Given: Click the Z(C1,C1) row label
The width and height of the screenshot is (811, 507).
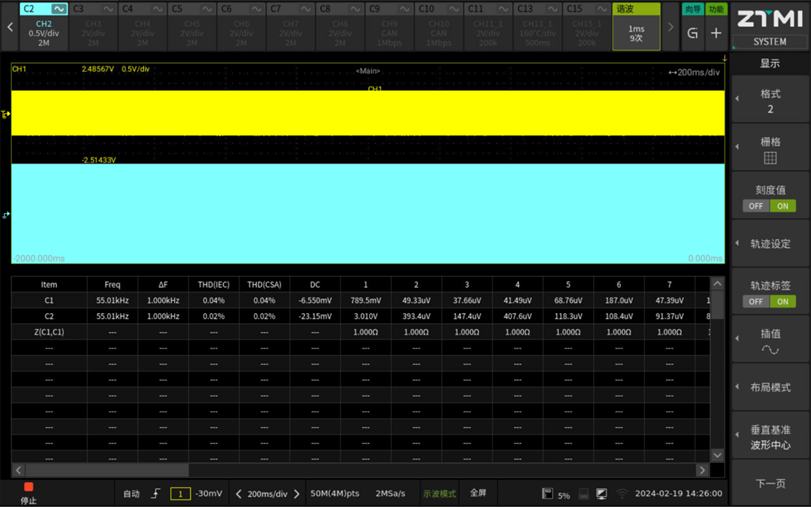Looking at the screenshot, I should [x=49, y=332].
